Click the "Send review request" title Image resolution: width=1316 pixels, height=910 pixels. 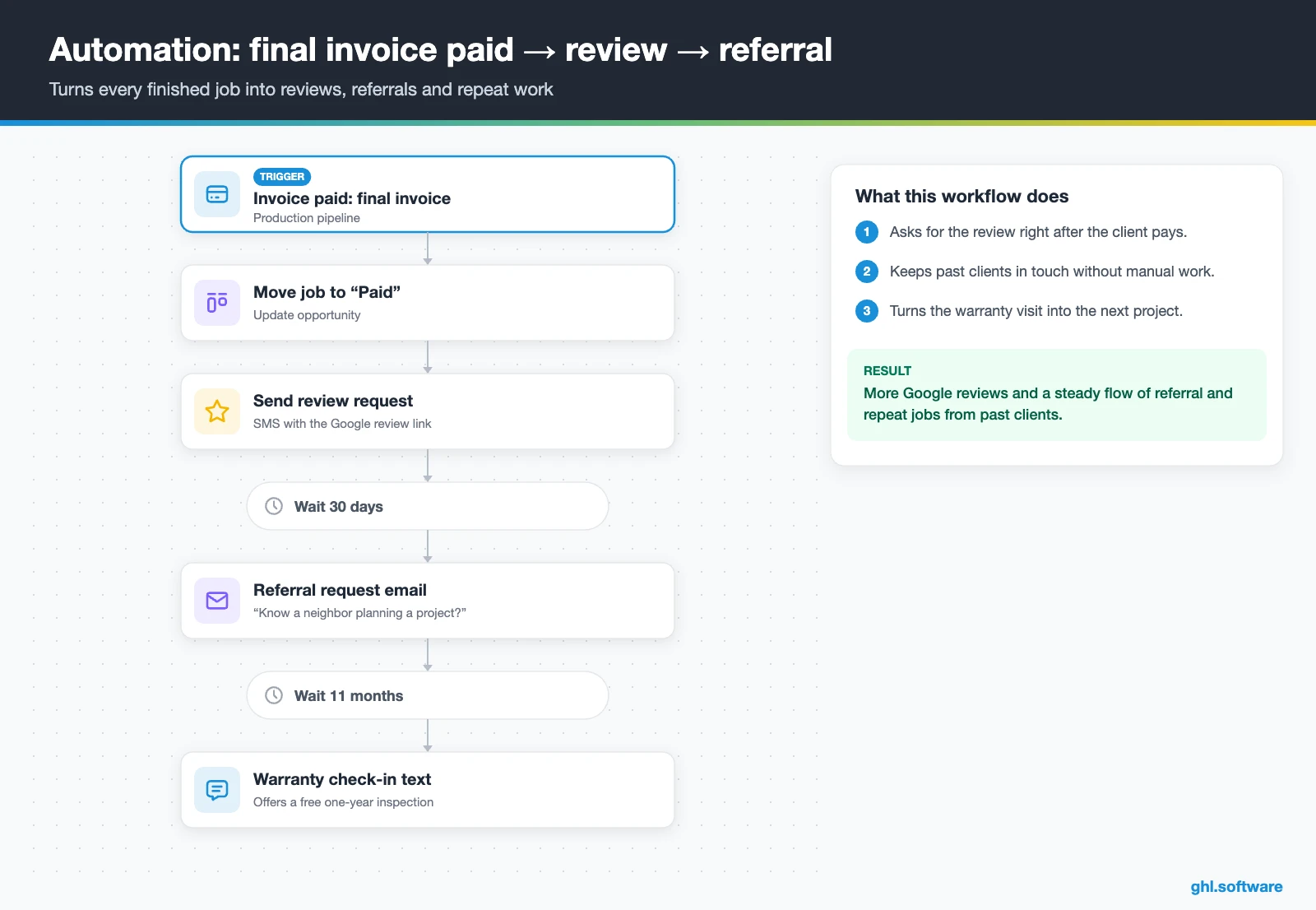(x=333, y=401)
